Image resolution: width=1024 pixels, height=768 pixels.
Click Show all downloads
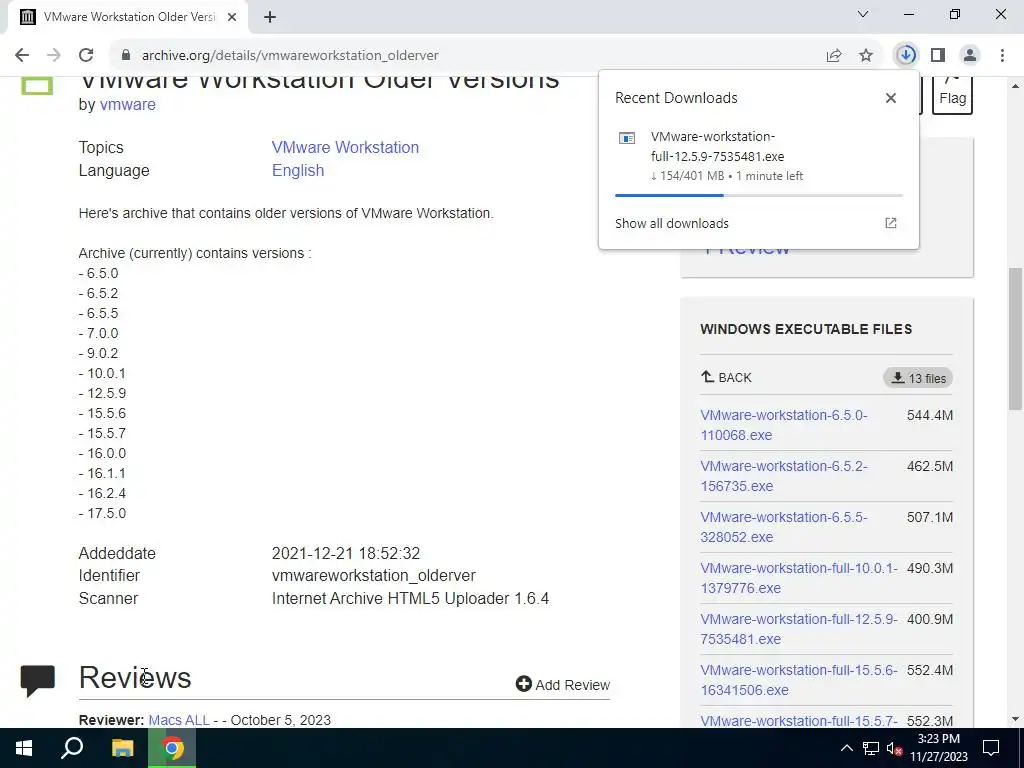click(671, 223)
